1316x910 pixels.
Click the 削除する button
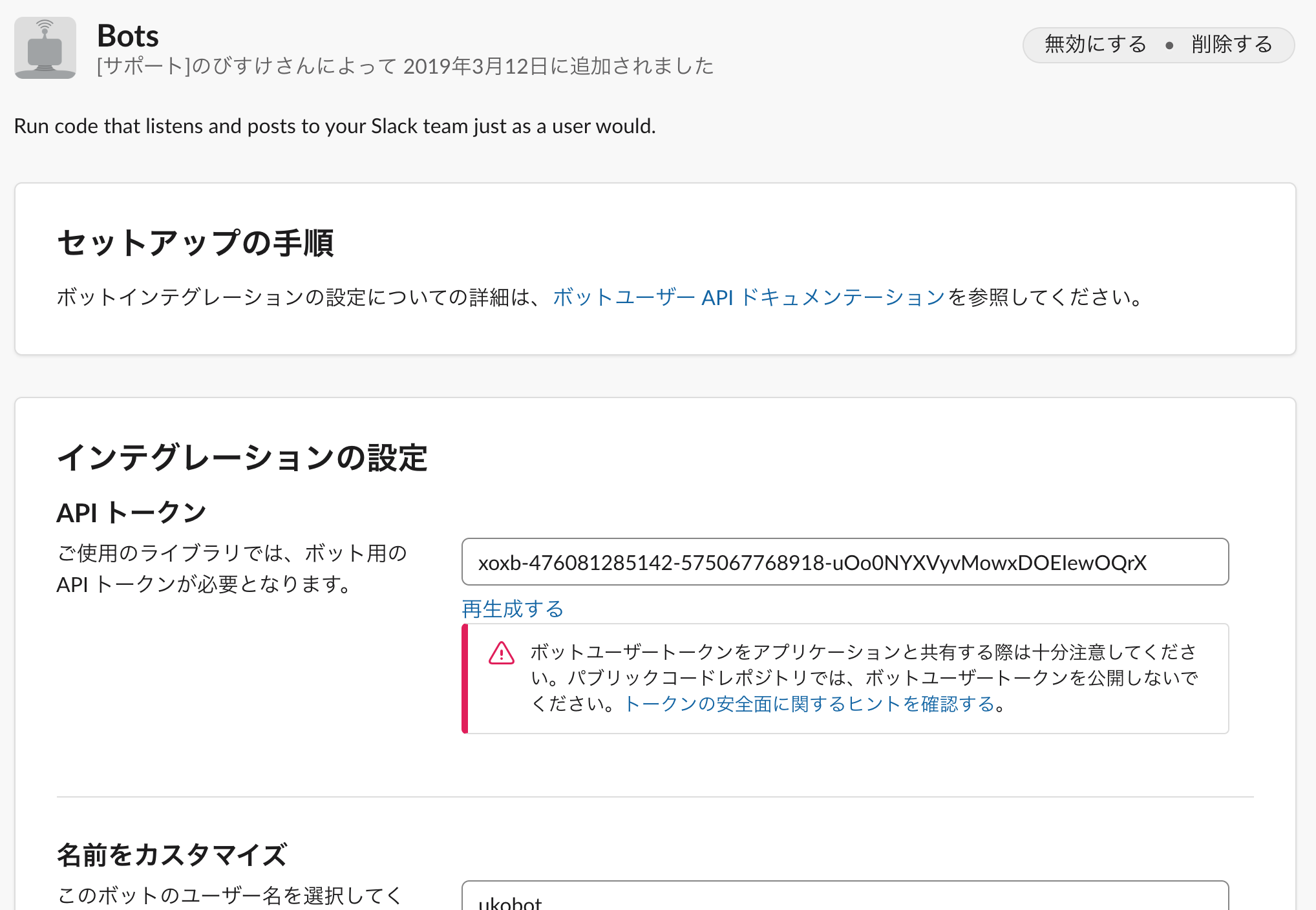coord(1232,44)
